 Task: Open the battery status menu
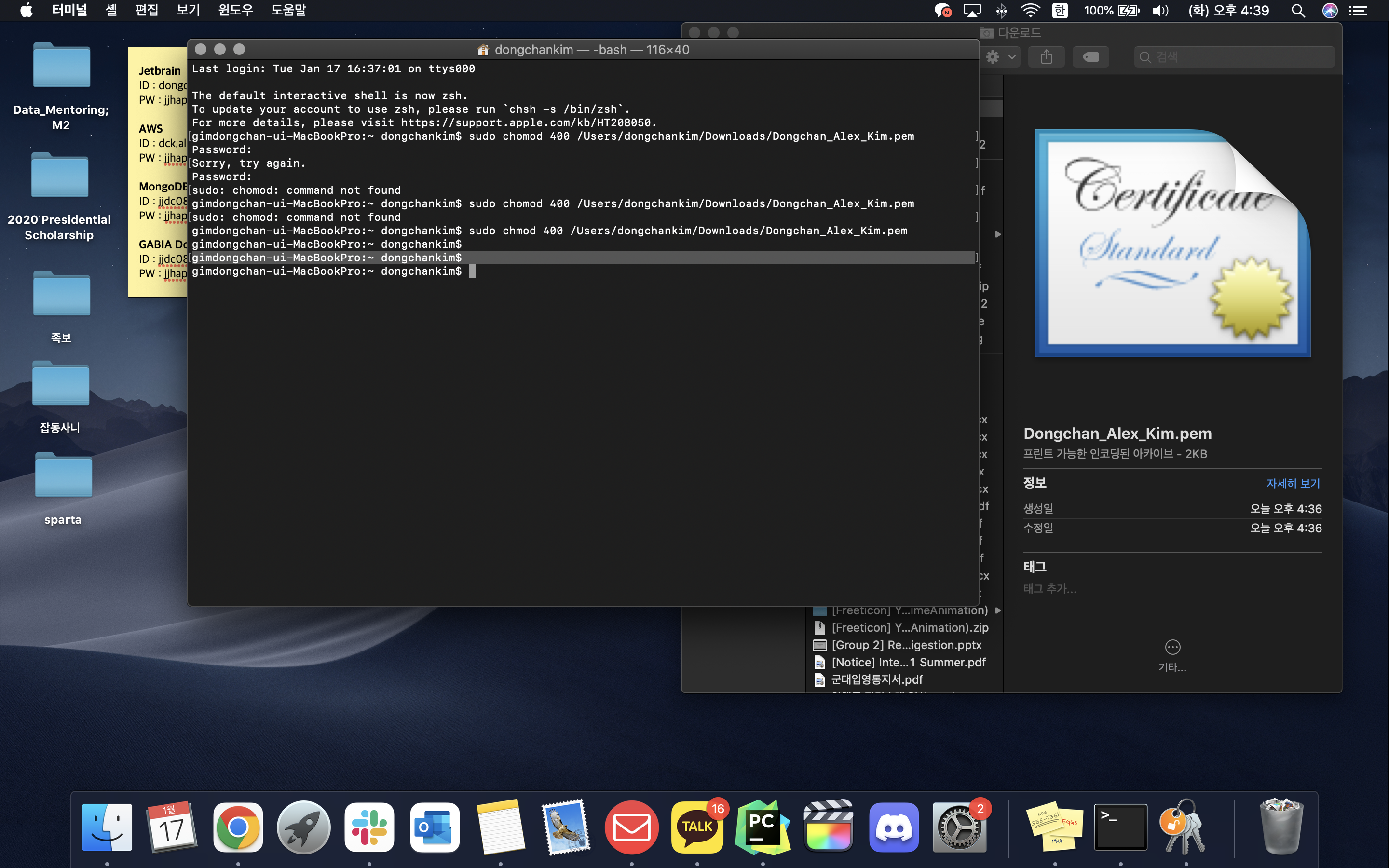pos(1111,10)
